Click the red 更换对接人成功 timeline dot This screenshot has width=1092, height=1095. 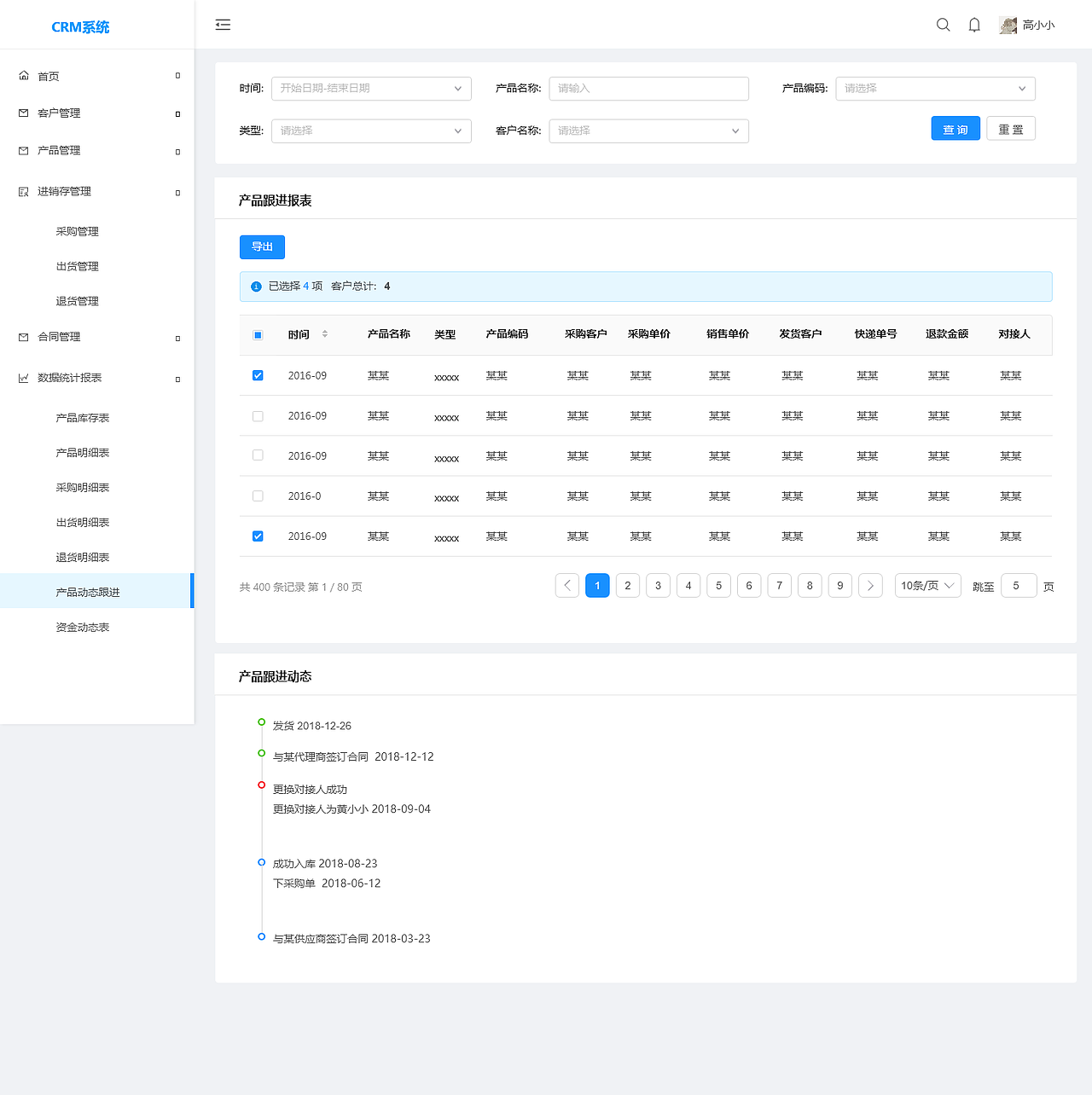tap(262, 785)
